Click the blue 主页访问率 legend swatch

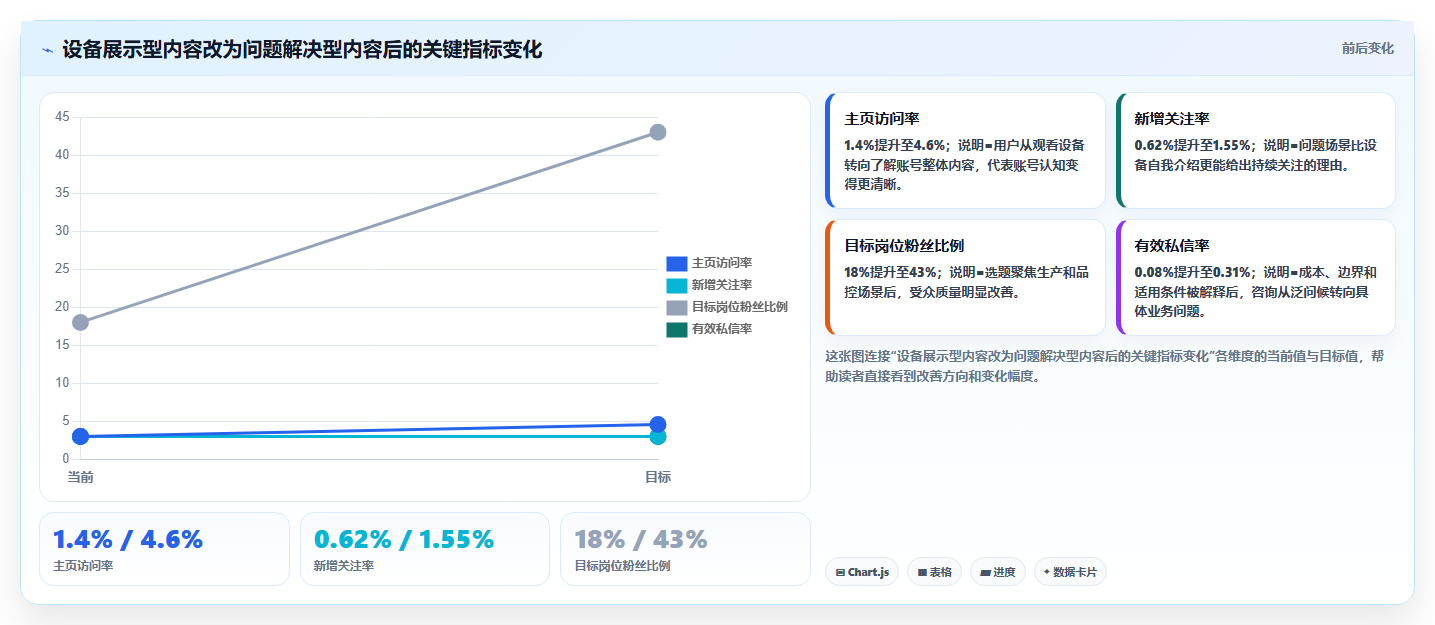click(x=677, y=263)
